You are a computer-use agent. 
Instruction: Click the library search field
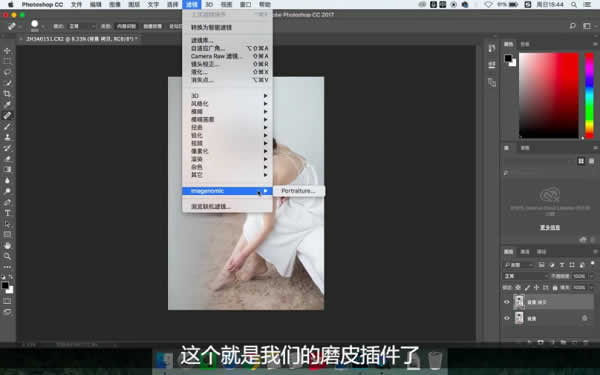pyautogui.click(x=549, y=173)
